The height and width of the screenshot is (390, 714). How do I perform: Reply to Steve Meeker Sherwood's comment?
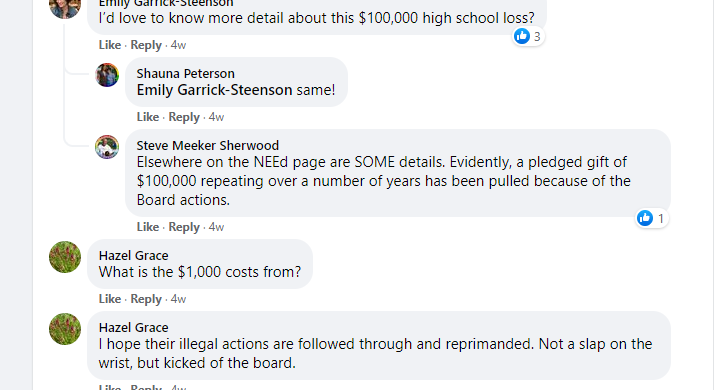point(184,227)
